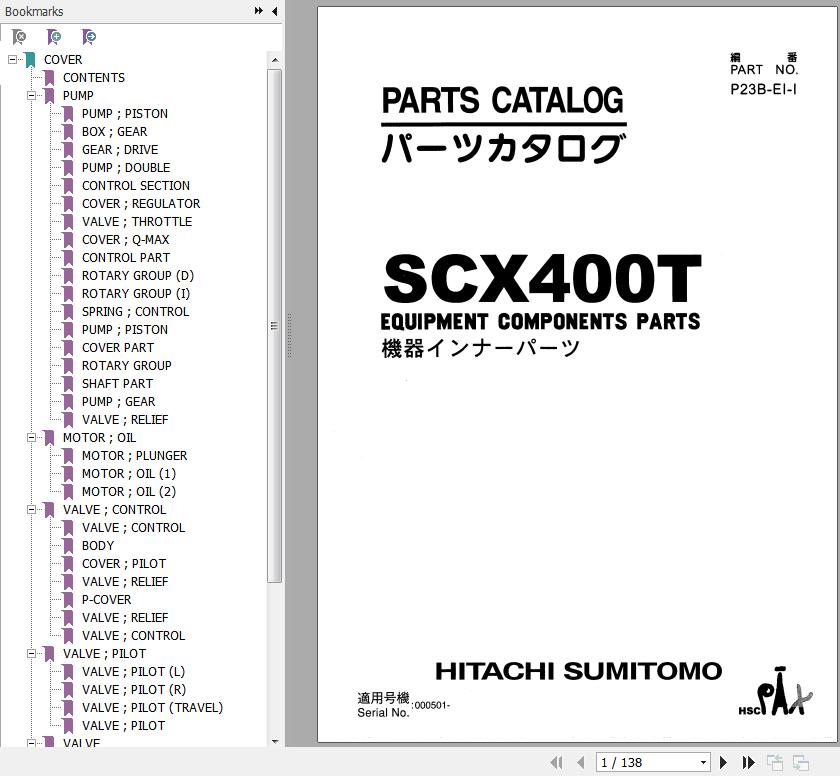Open SHAFT PART bookmark
The width and height of the screenshot is (840, 776).
pos(117,383)
